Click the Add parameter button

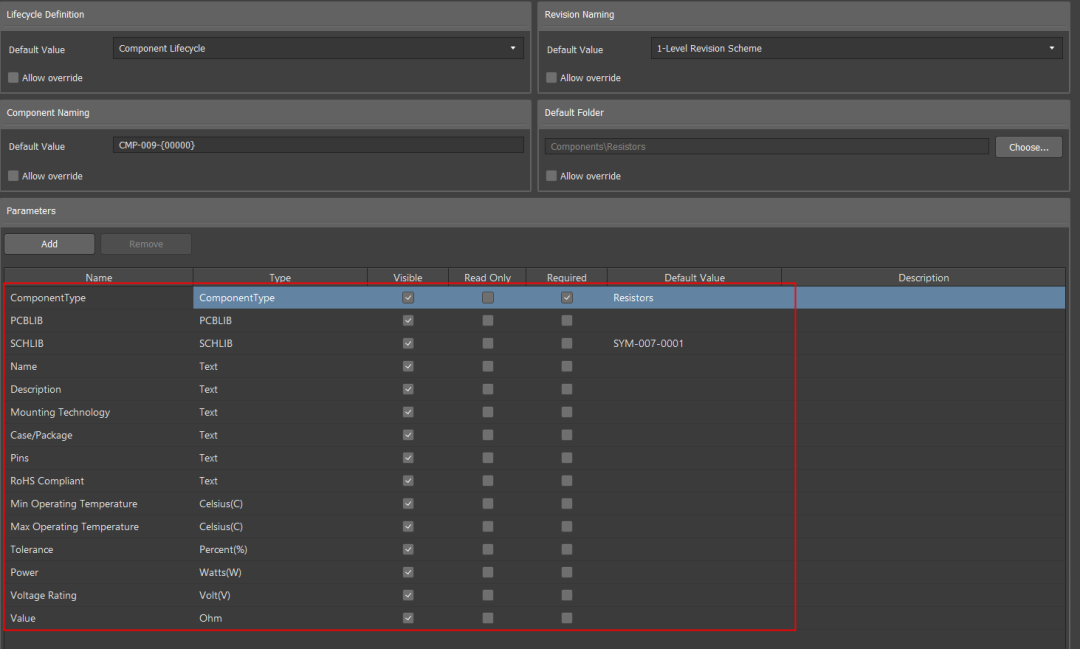(50, 244)
